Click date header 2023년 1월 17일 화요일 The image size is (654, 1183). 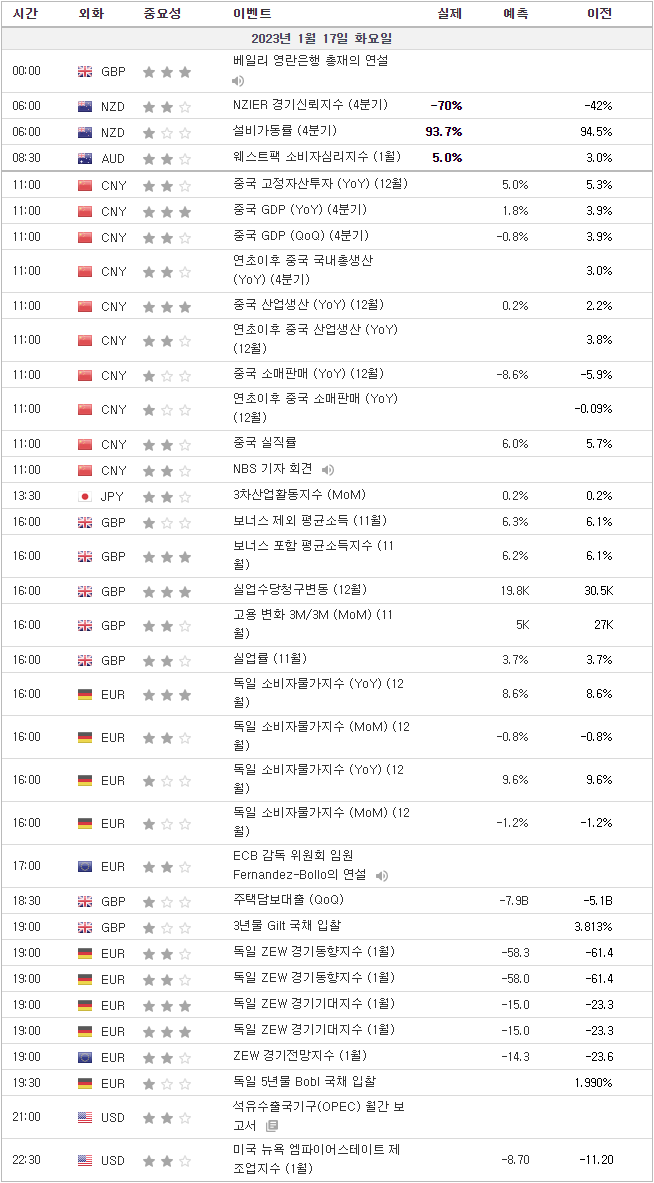(327, 38)
